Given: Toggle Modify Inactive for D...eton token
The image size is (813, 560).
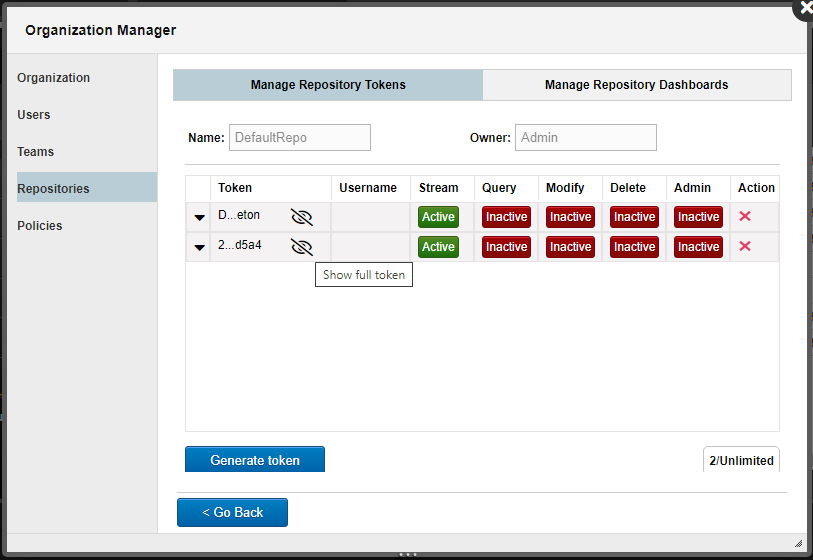Looking at the screenshot, I should [x=570, y=217].
